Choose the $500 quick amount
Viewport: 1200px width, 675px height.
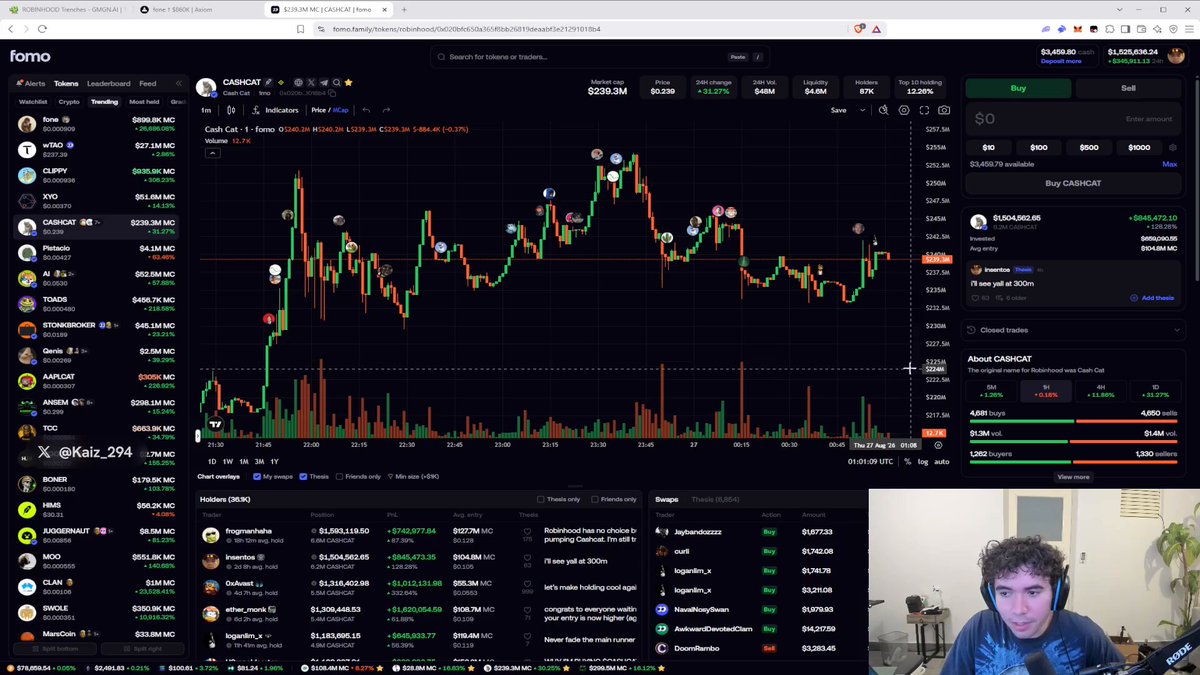point(1089,147)
